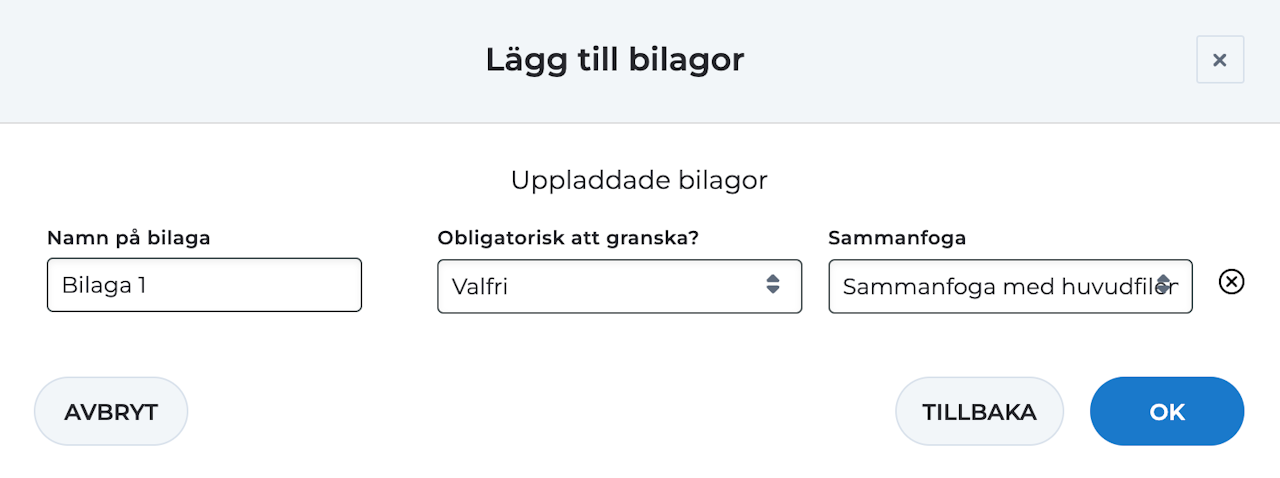Click the up-down arrows on Valfri dropdown
This screenshot has width=1280, height=478.
click(x=772, y=284)
